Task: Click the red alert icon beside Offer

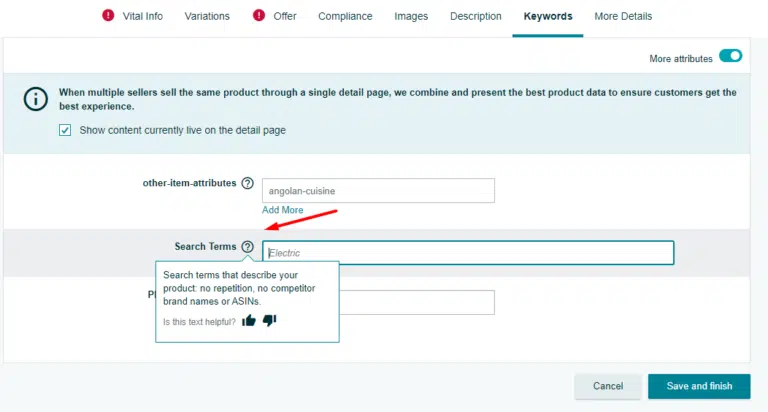Action: click(x=259, y=16)
